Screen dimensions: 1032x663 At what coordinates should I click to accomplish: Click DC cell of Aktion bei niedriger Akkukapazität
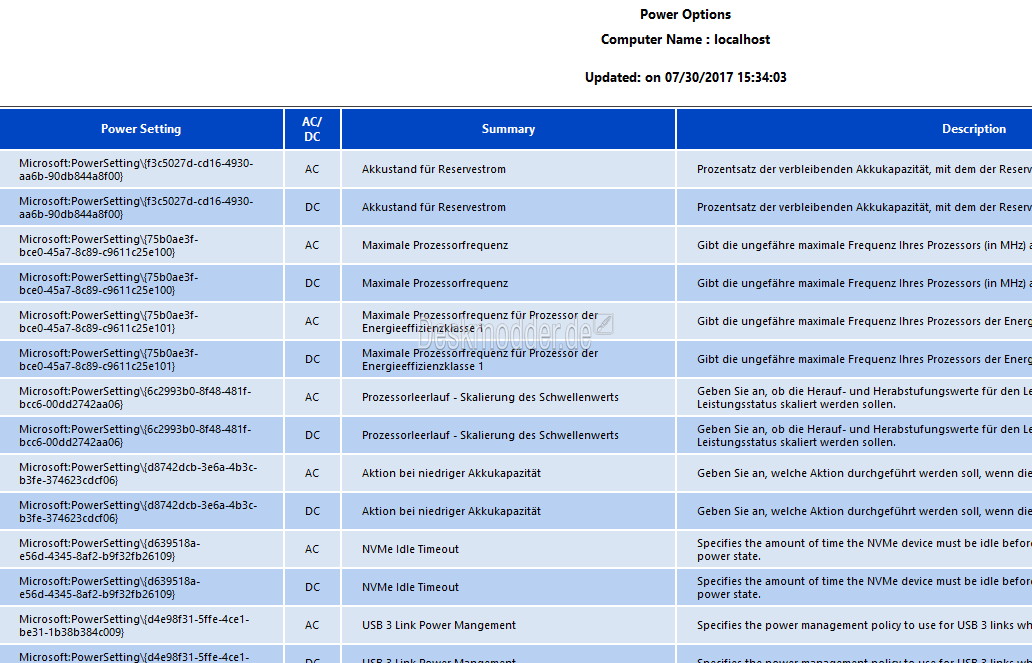[312, 512]
